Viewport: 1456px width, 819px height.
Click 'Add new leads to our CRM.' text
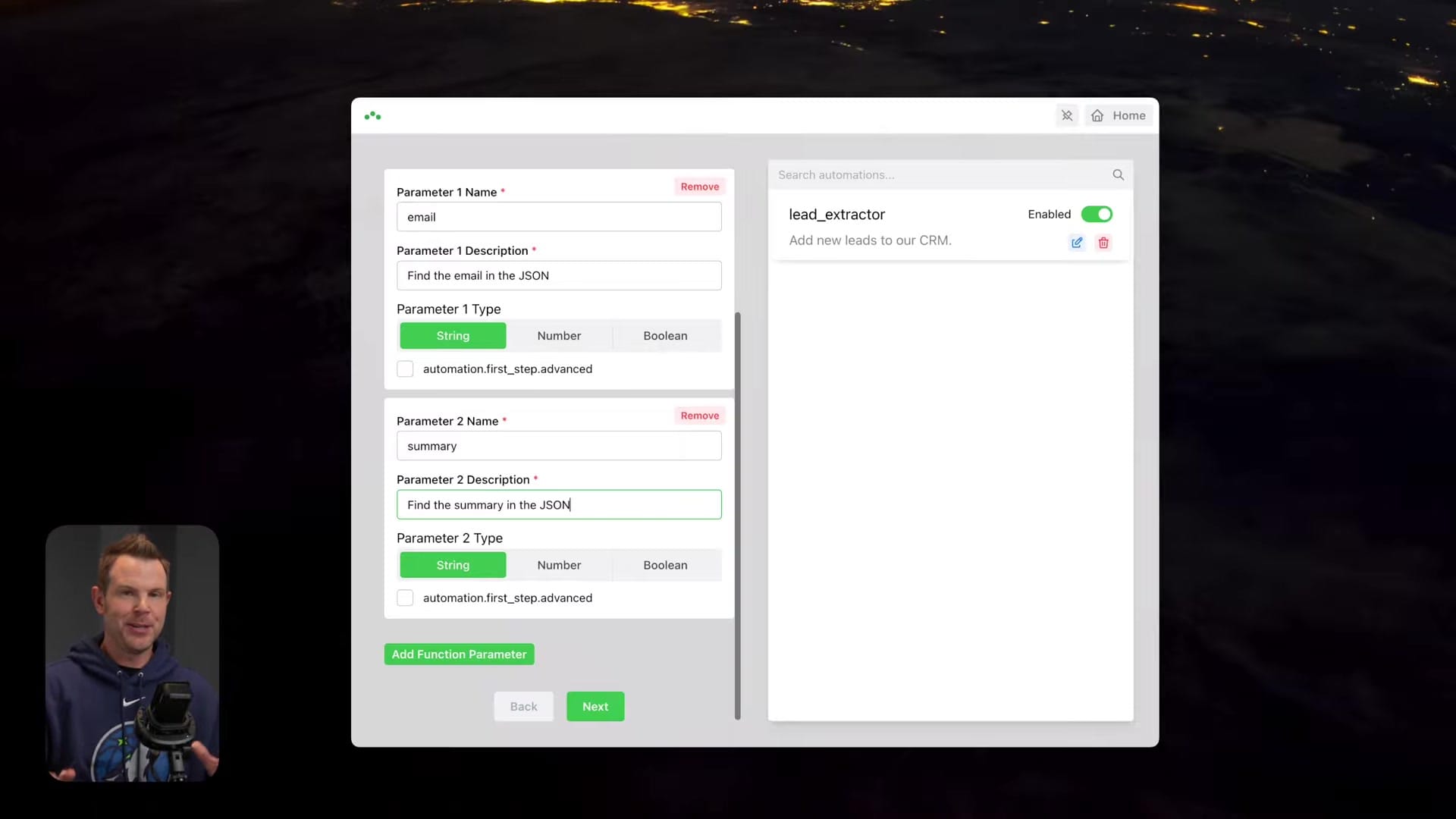[870, 240]
